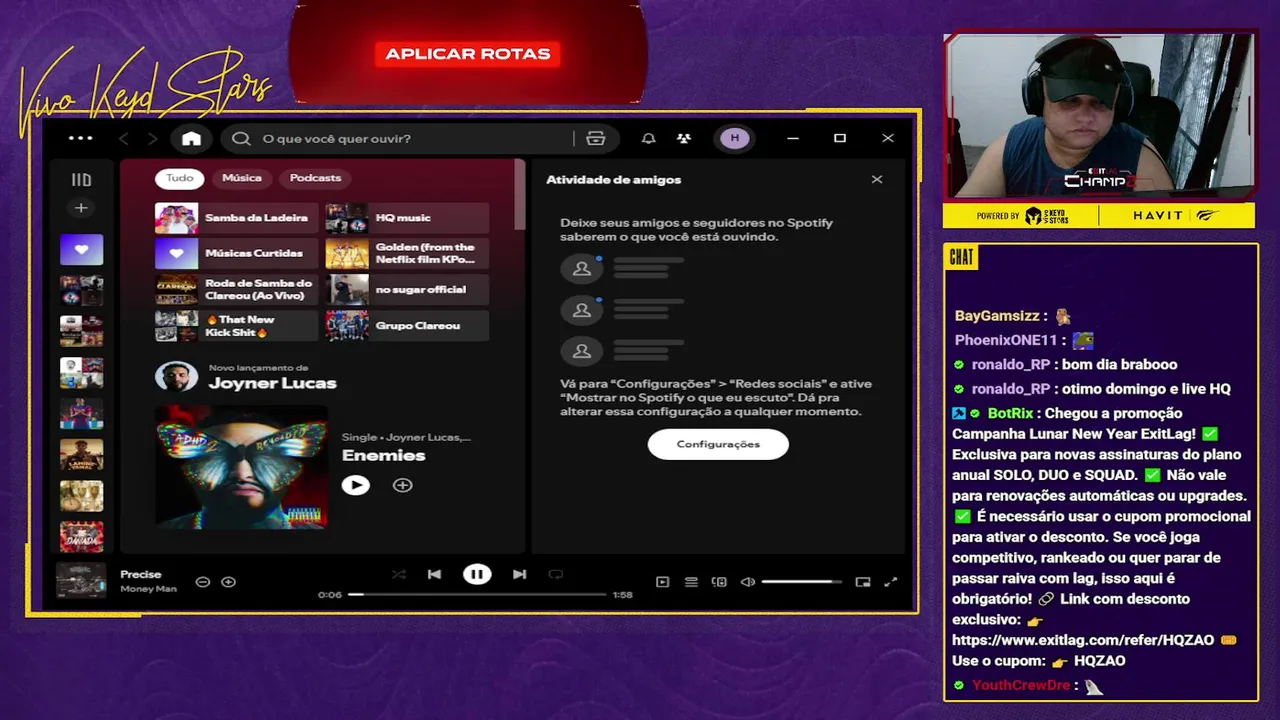Viewport: 1280px width, 720px height.
Task: Go back with the left arrow
Action: pos(124,138)
